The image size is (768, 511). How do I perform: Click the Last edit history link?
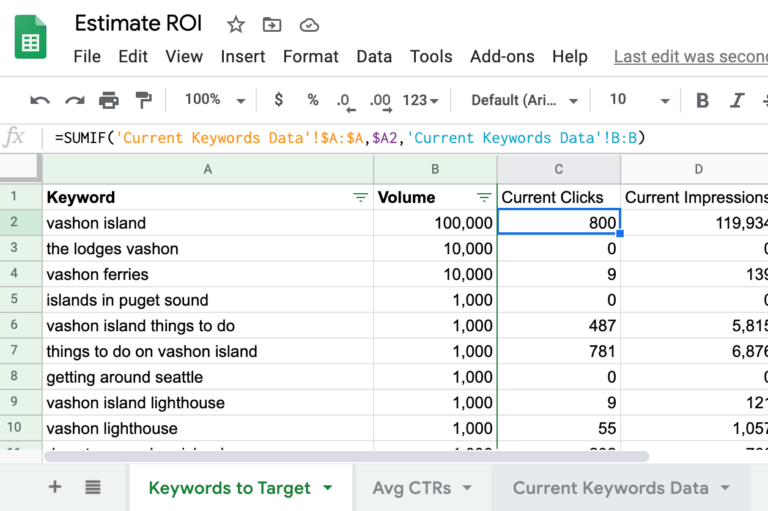click(x=690, y=57)
